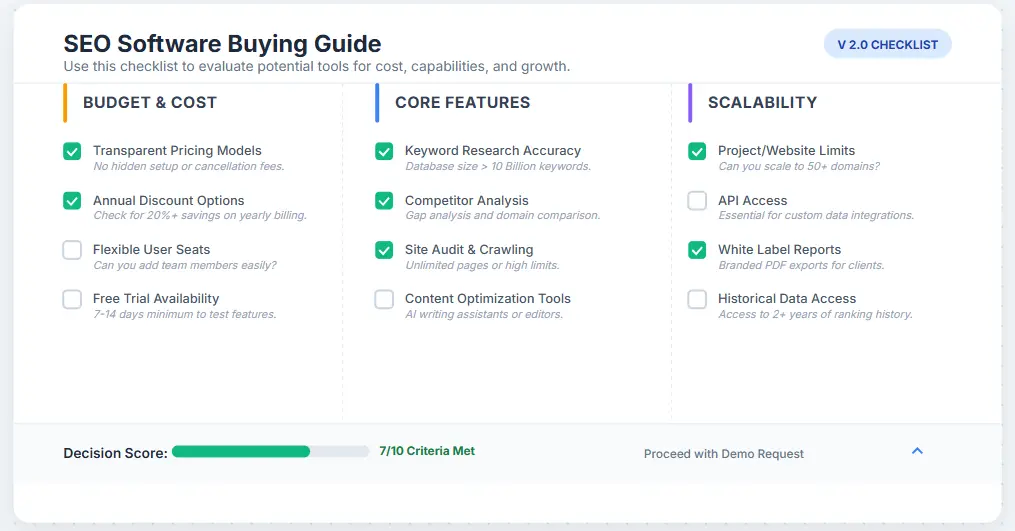Viewport: 1015px width, 531px height.
Task: Click the 'Decision Score:' label
Action: point(115,453)
